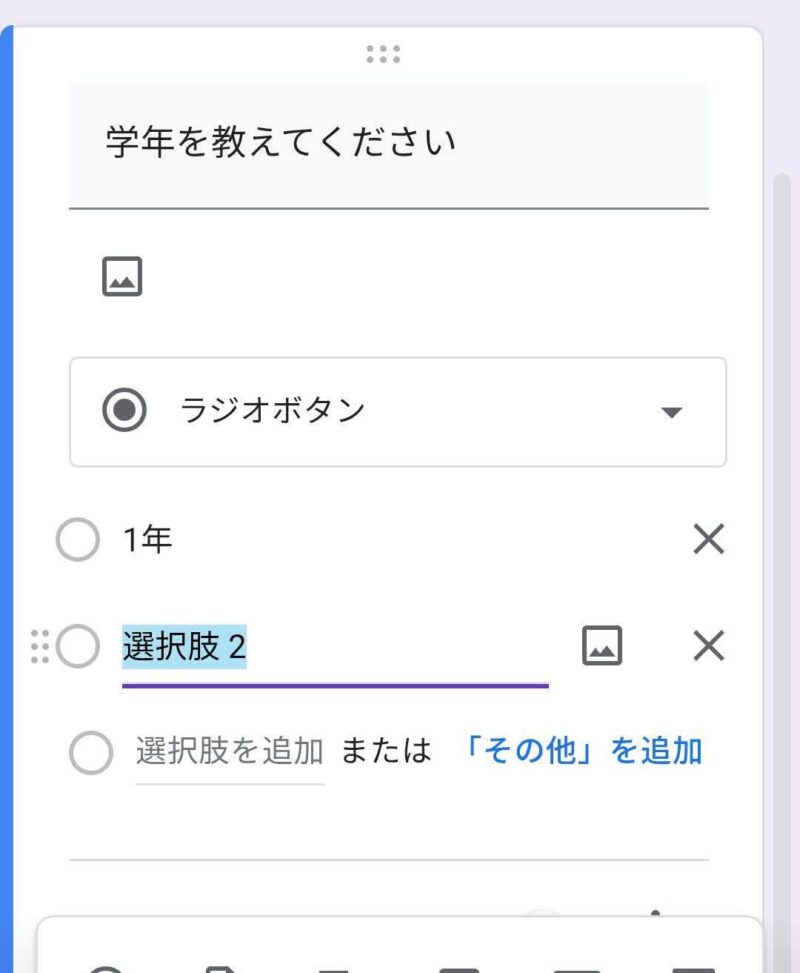Expand the ラジオボタン question type dropdown
This screenshot has width=800, height=973.
pos(398,411)
